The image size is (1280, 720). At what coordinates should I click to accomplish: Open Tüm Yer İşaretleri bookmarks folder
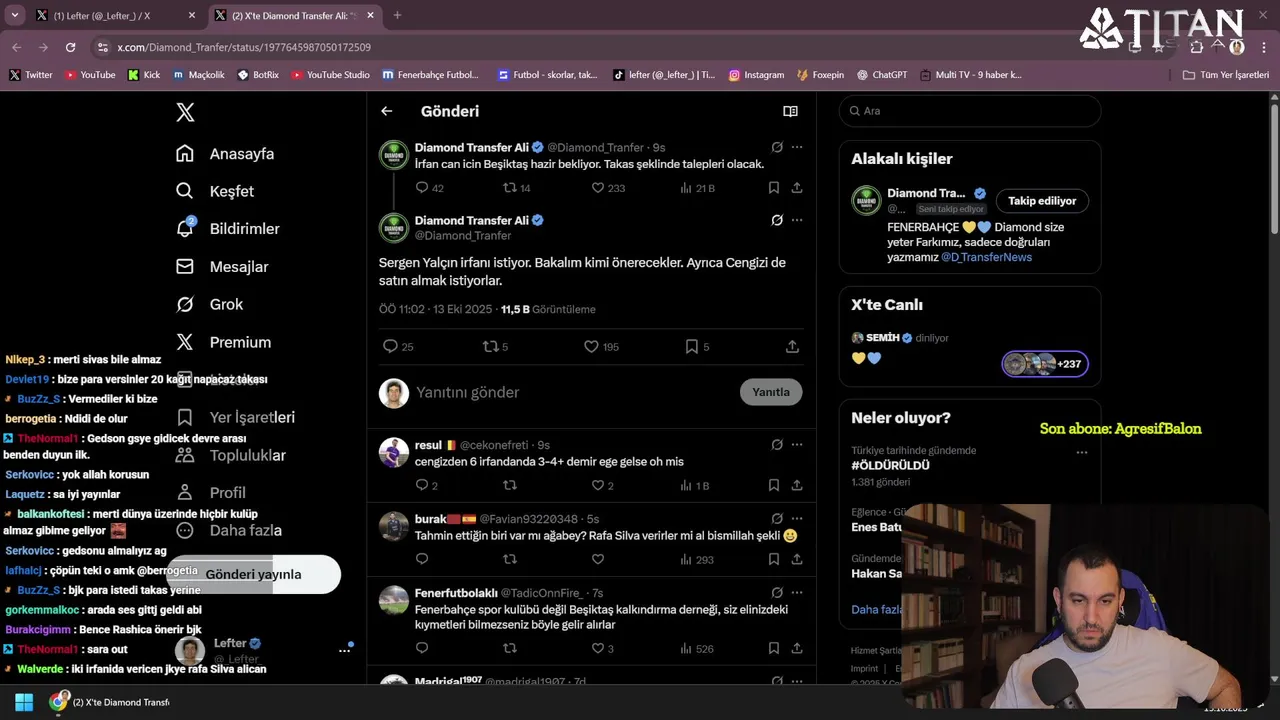coord(1225,75)
